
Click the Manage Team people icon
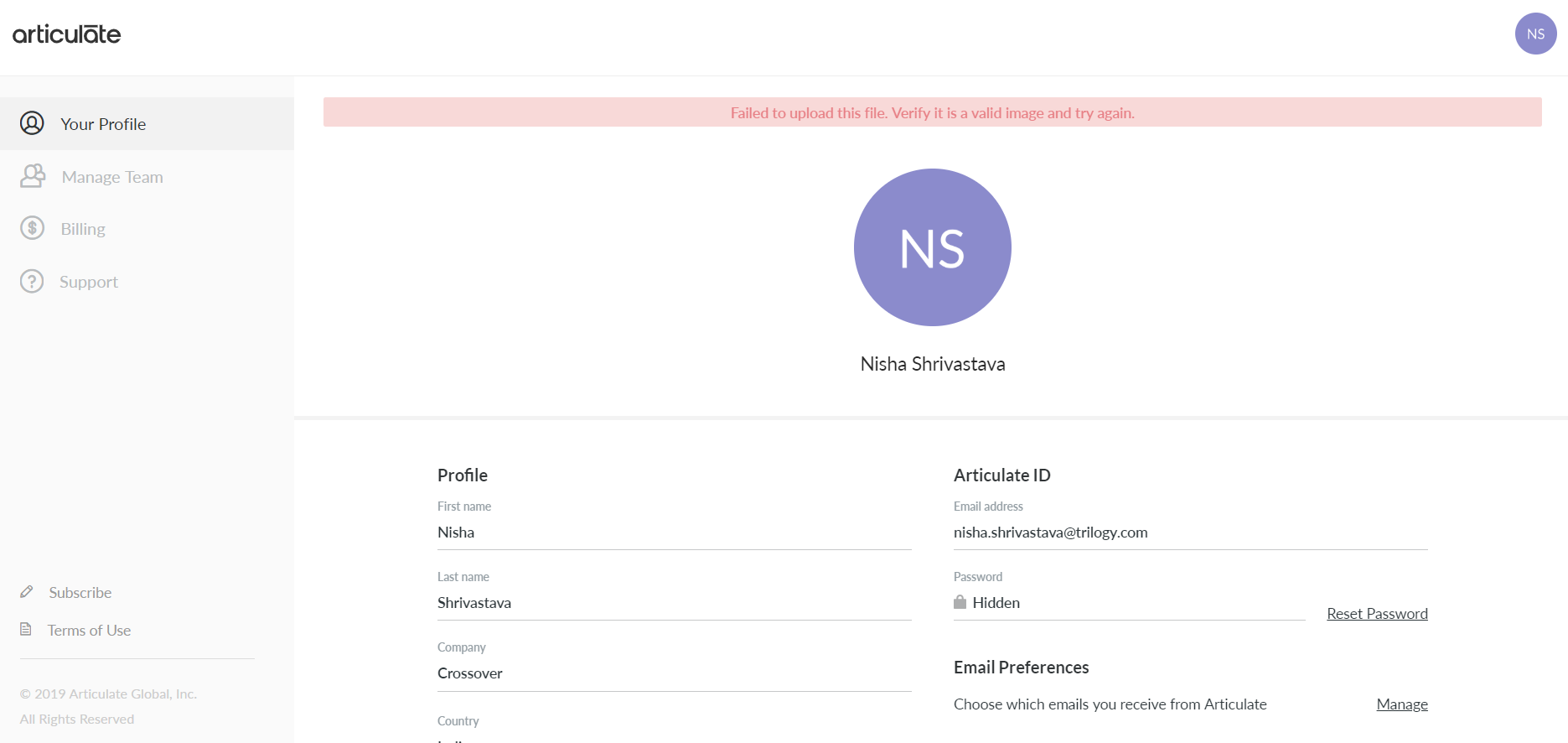point(33,176)
